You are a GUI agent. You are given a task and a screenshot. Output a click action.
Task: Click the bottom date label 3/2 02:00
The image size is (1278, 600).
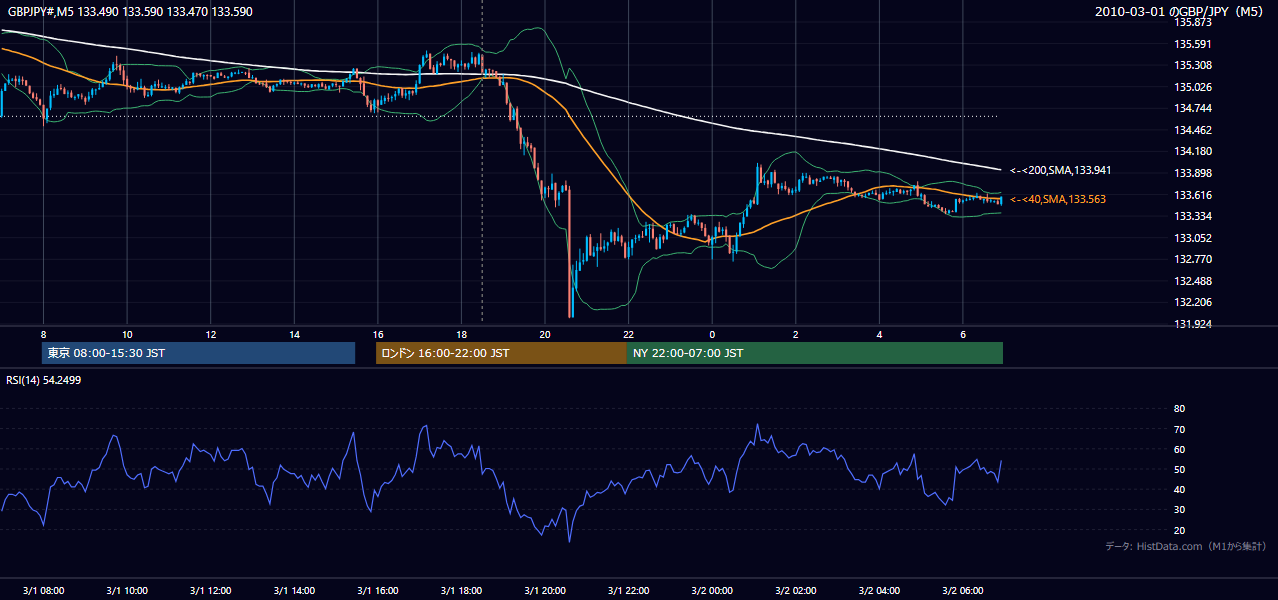coord(796,590)
